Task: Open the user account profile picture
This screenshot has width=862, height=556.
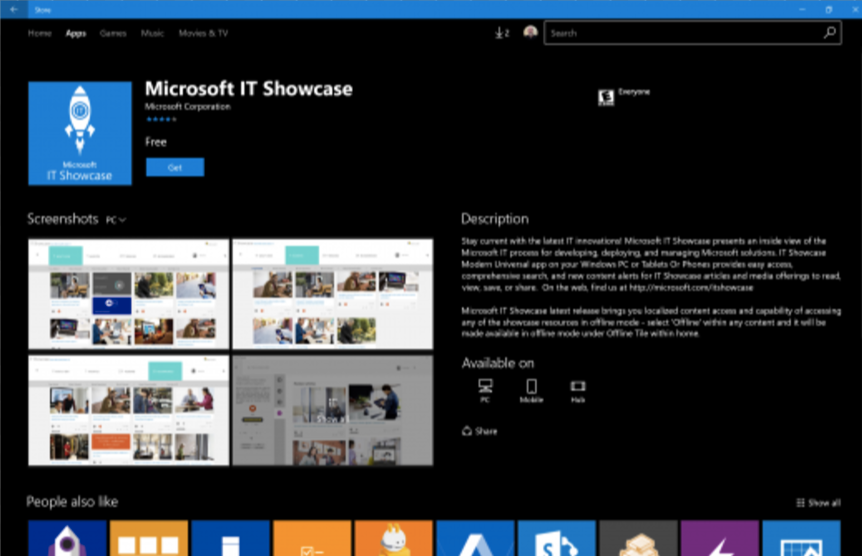Action: [530, 33]
